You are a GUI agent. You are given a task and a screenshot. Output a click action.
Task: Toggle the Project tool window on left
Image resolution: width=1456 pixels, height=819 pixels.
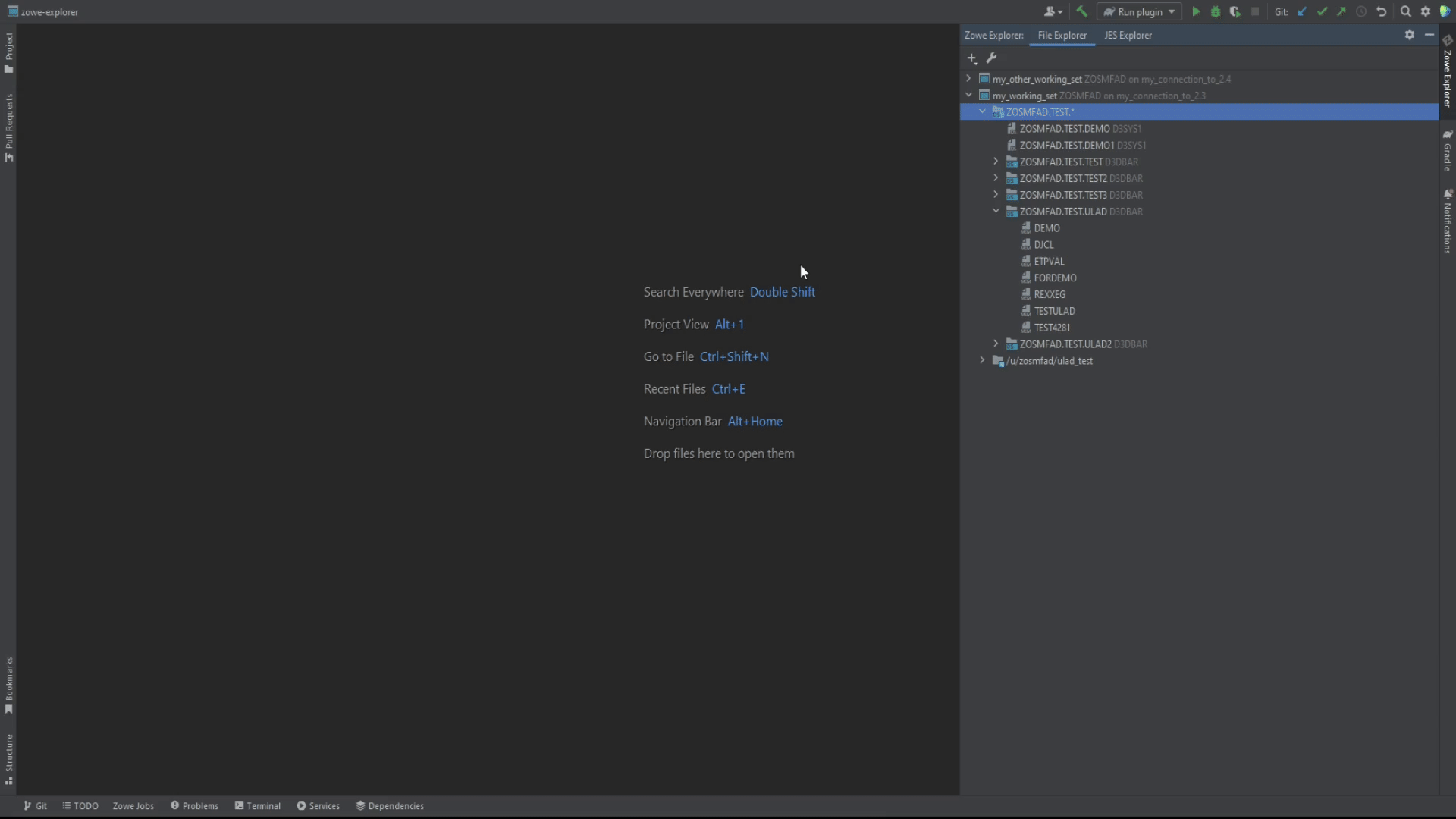coord(8,52)
